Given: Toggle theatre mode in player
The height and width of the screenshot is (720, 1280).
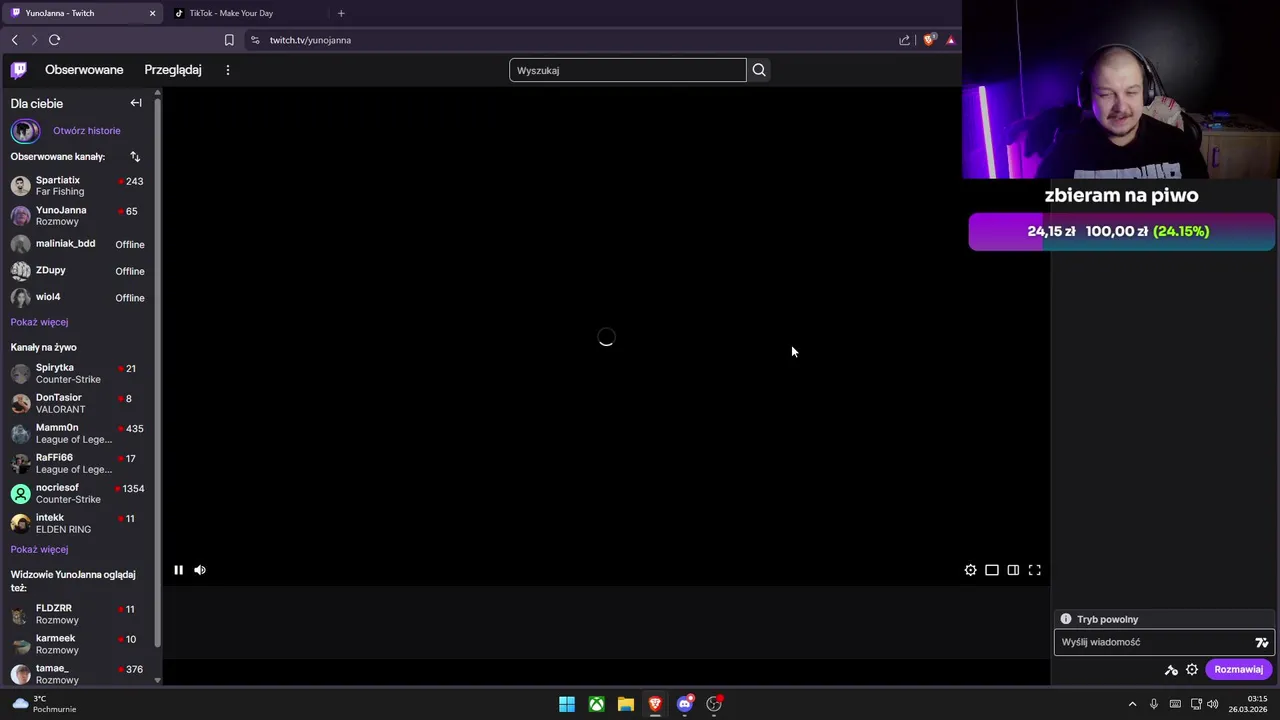Looking at the screenshot, I should 992,570.
